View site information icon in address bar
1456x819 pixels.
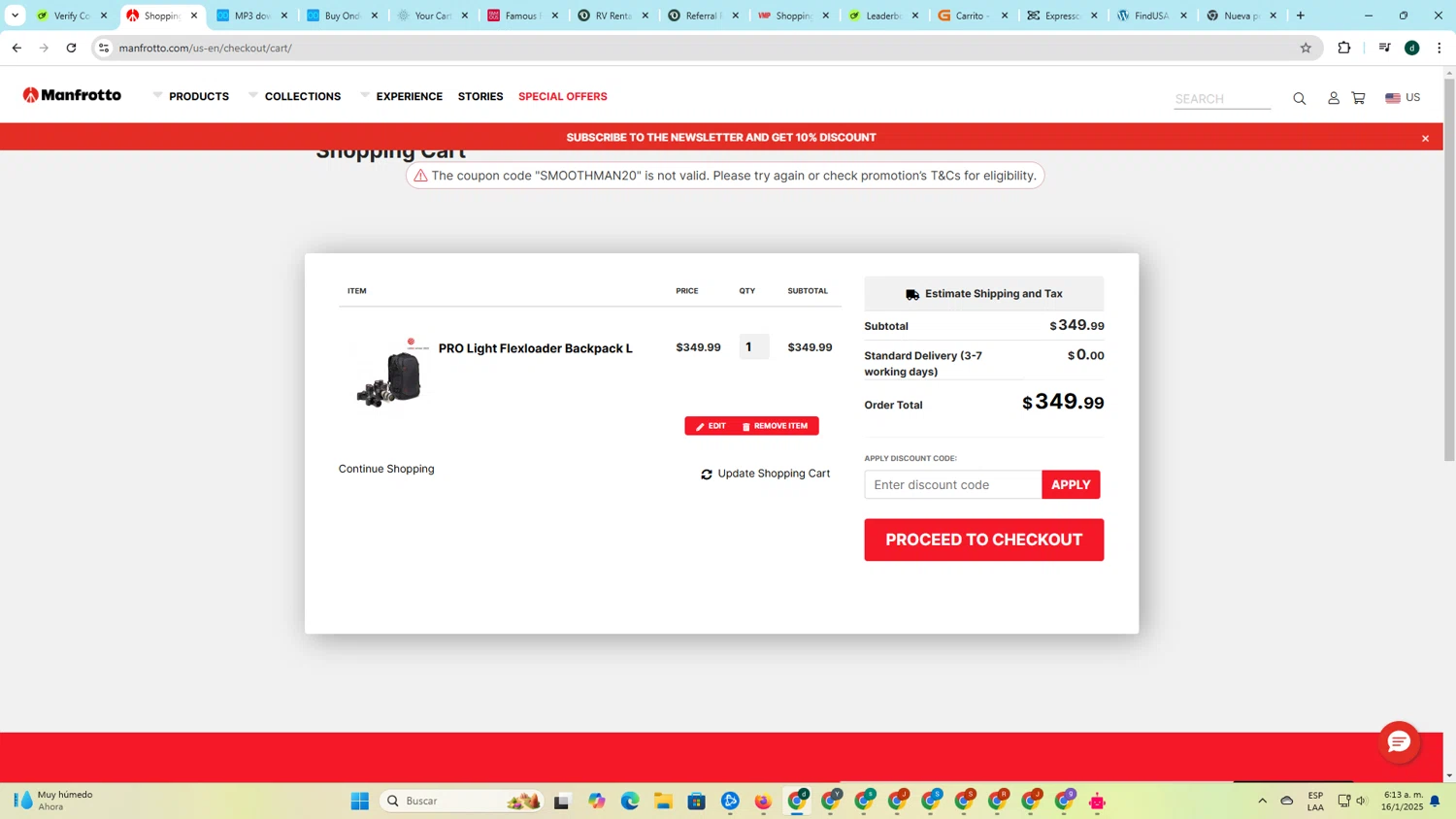[x=104, y=48]
